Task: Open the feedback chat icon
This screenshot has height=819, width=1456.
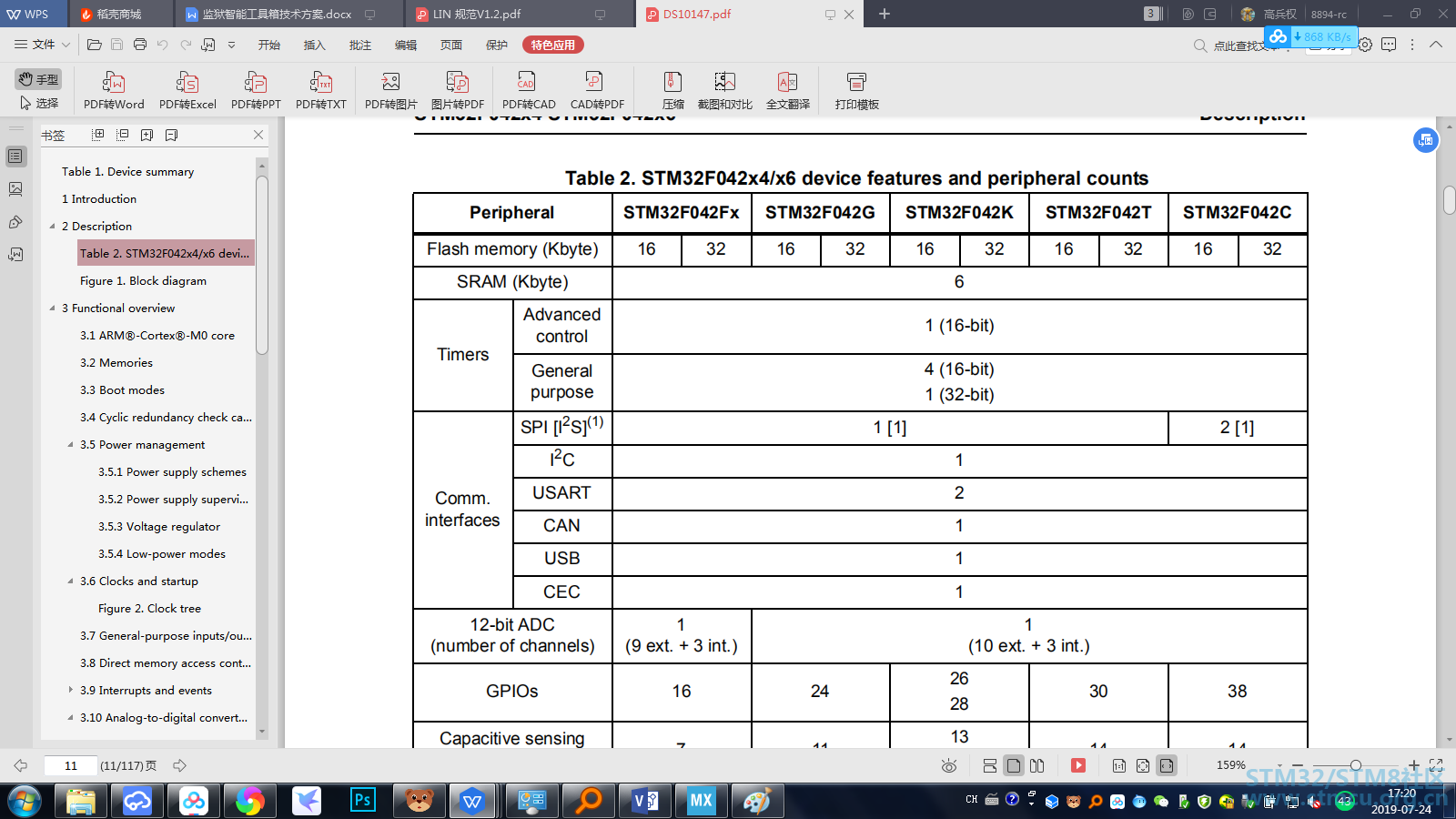Action: click(x=1389, y=45)
